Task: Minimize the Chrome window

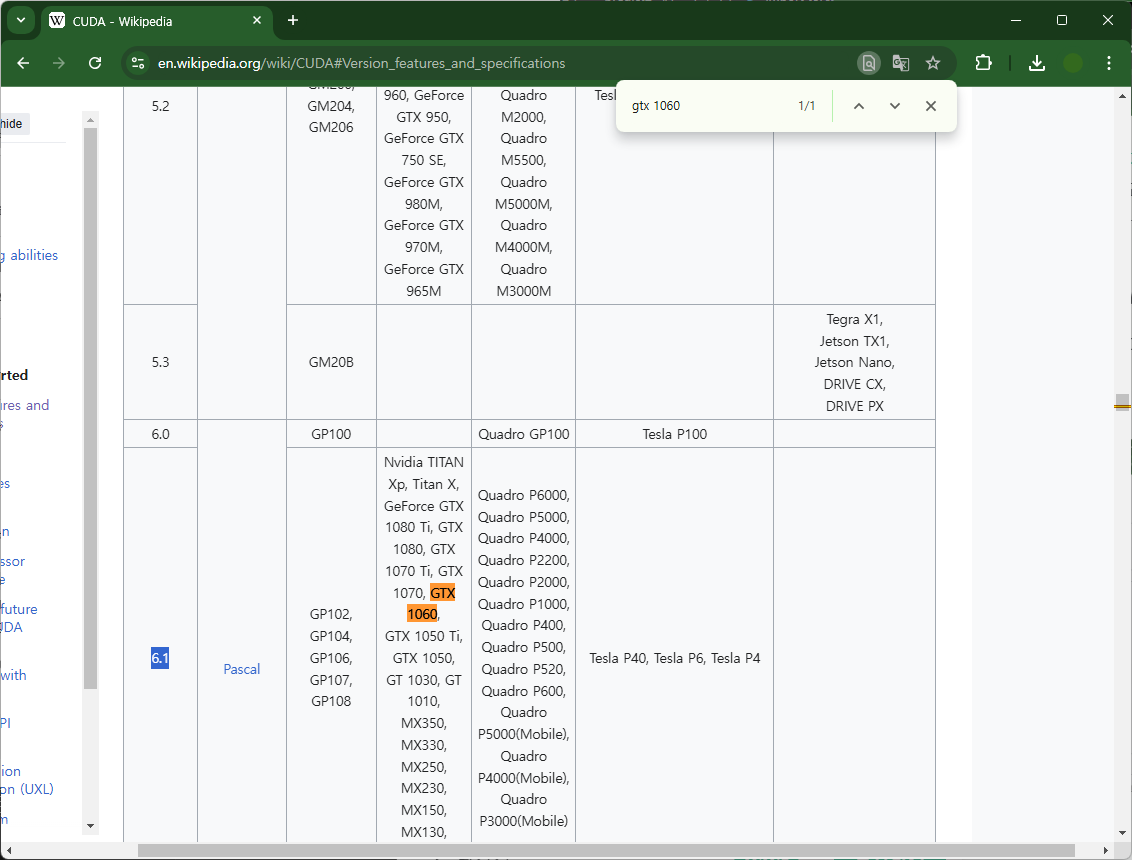Action: pyautogui.click(x=1016, y=20)
